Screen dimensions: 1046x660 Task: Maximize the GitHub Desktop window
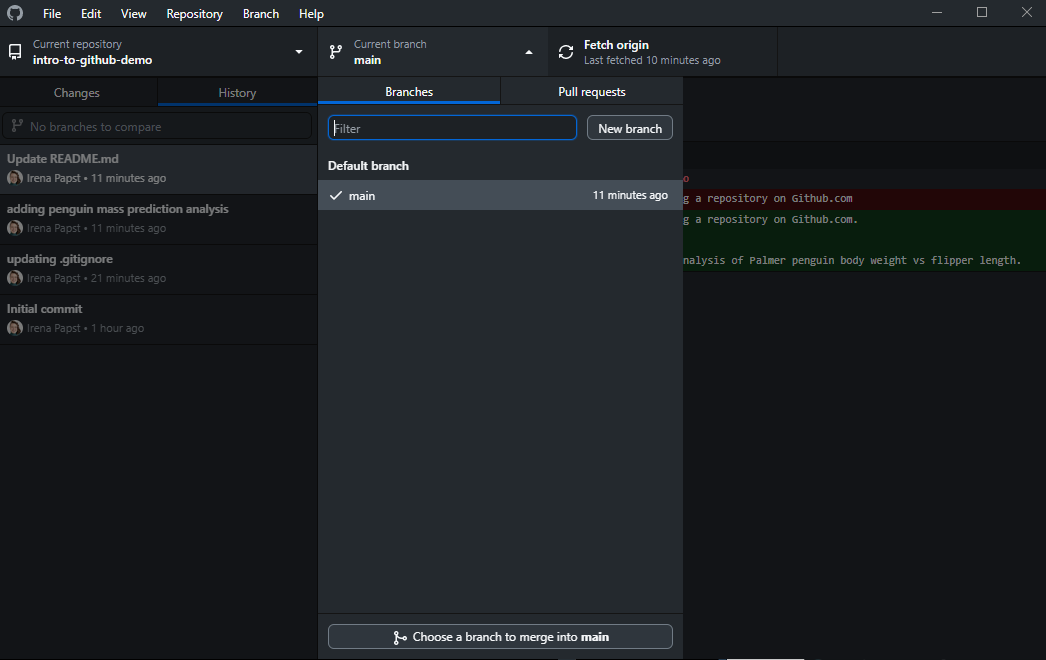click(981, 13)
